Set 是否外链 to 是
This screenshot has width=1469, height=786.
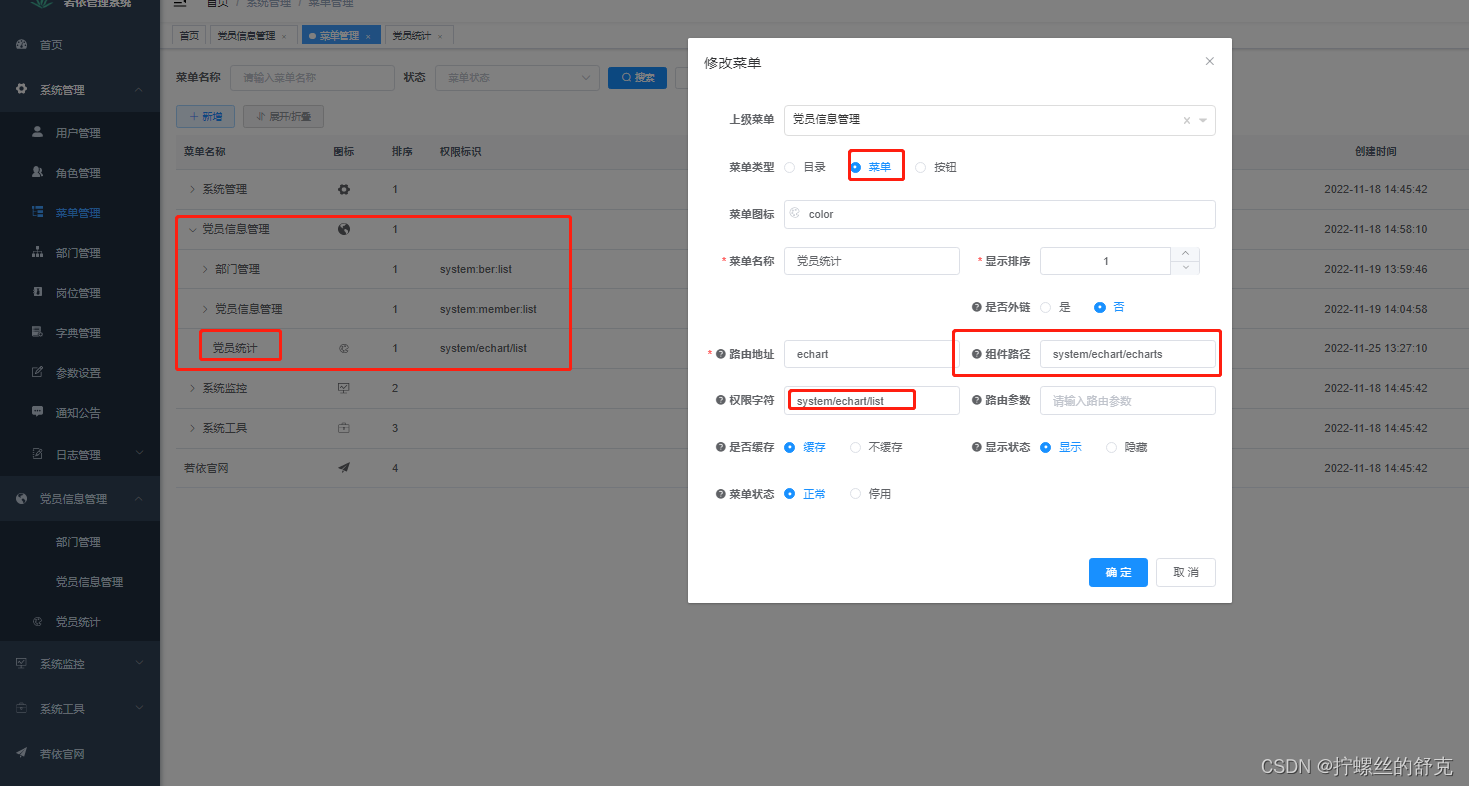pyautogui.click(x=1046, y=307)
